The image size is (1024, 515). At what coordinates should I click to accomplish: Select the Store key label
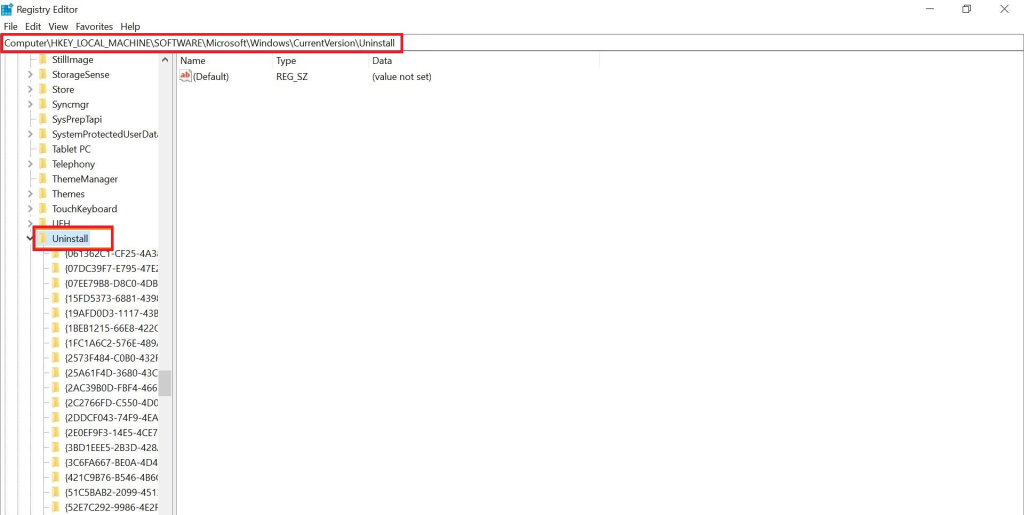(63, 89)
